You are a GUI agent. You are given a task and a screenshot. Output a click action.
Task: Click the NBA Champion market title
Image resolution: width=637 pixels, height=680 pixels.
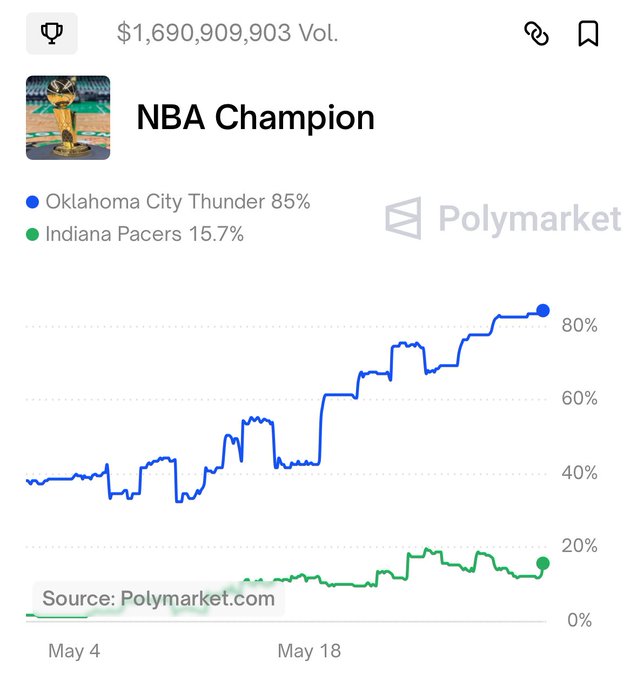pos(255,118)
